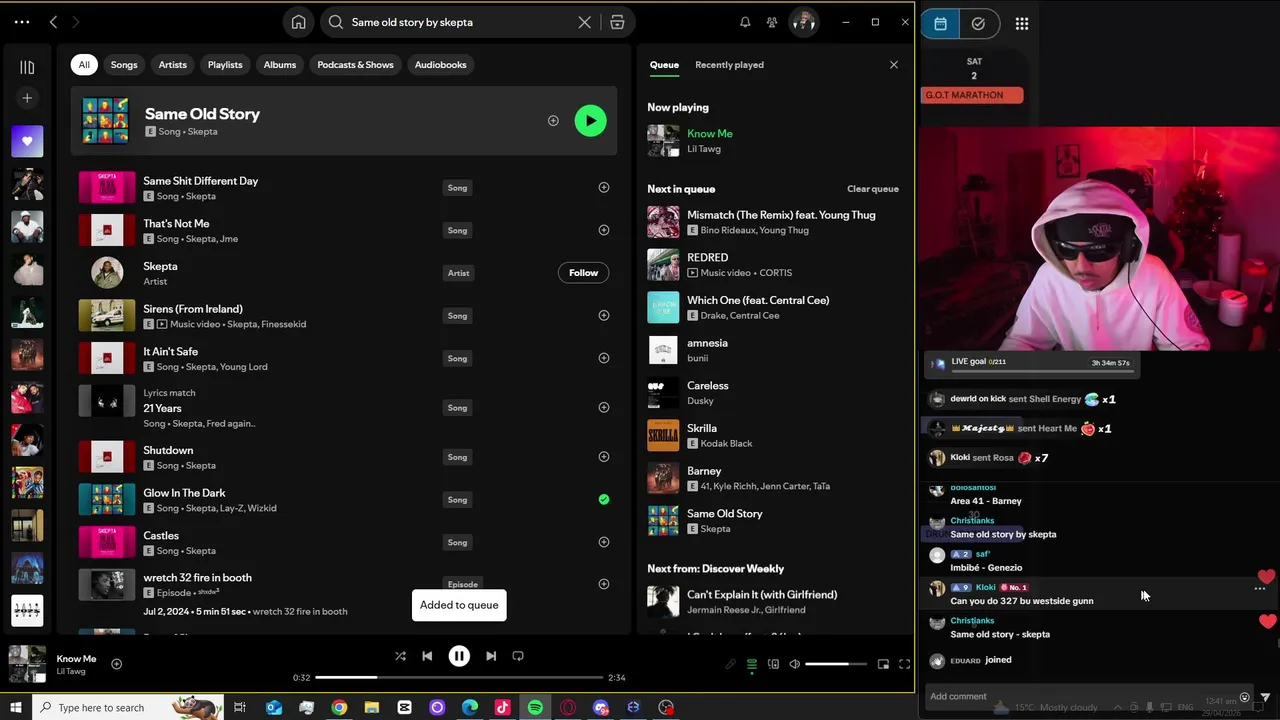Open the Browse icon beside search
The height and width of the screenshot is (720, 1280).
click(x=617, y=22)
